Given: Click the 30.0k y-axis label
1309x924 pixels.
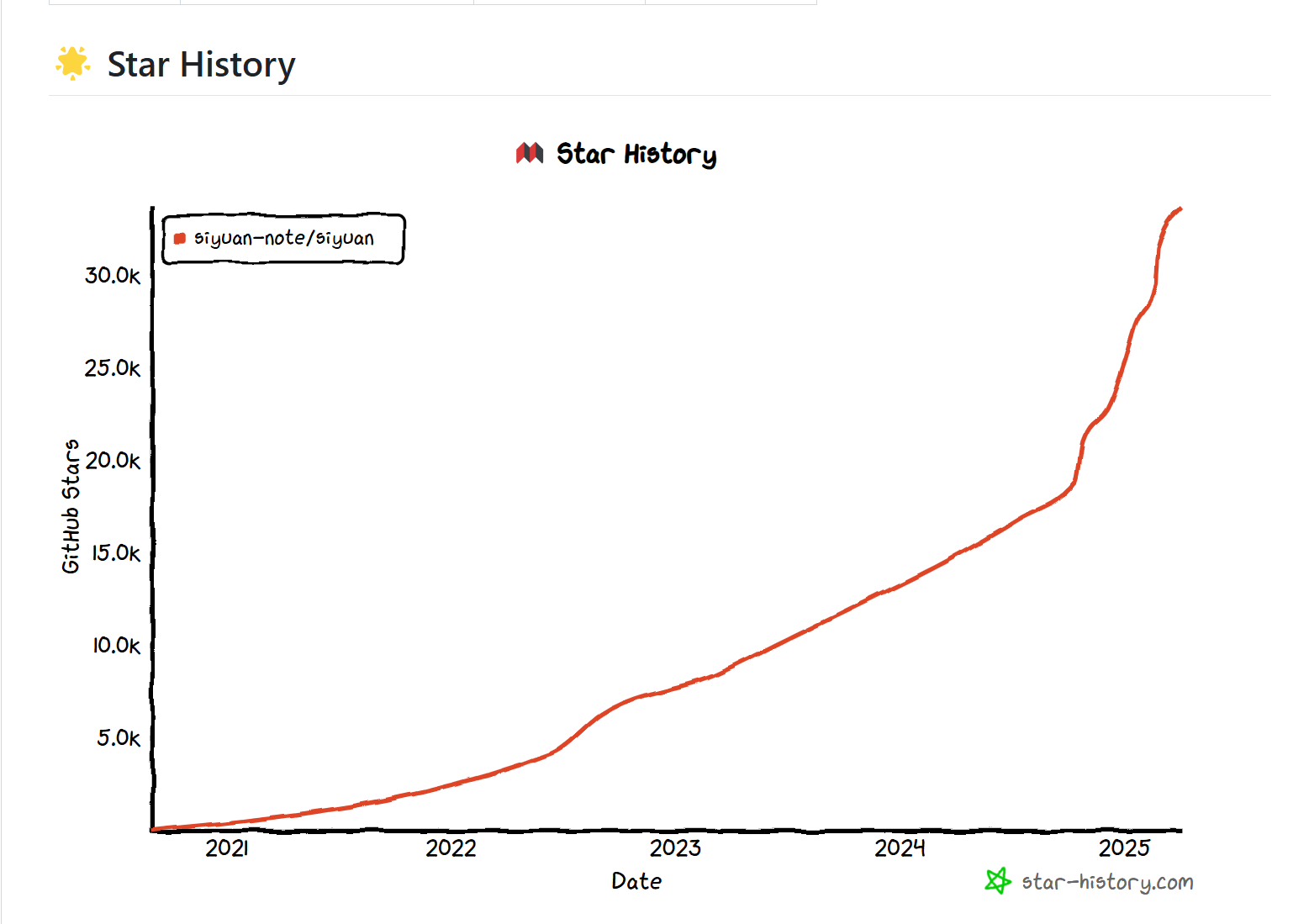Looking at the screenshot, I should pyautogui.click(x=113, y=276).
